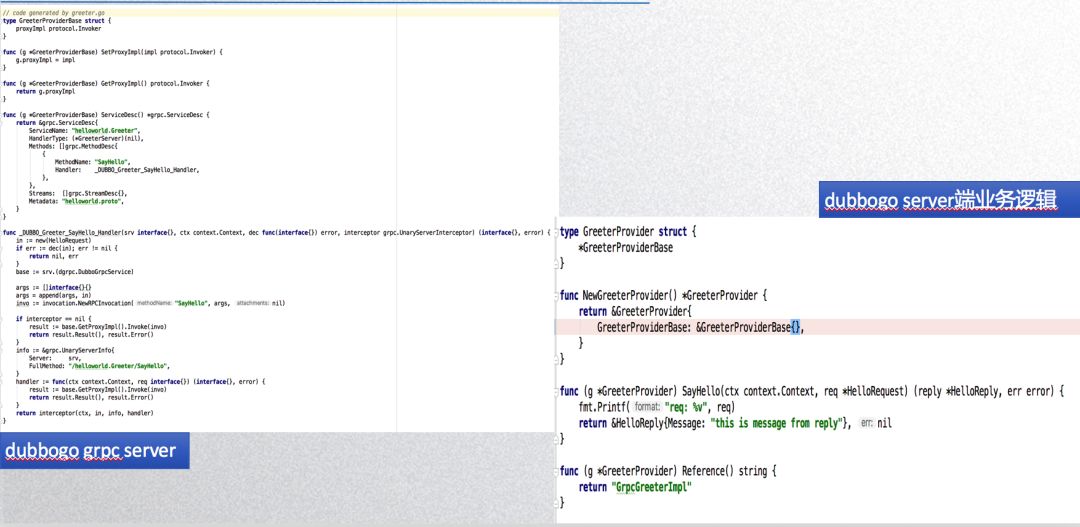Select the 'dubbogo server端业务逻辑' label
The height and width of the screenshot is (527, 1080).
(x=939, y=201)
